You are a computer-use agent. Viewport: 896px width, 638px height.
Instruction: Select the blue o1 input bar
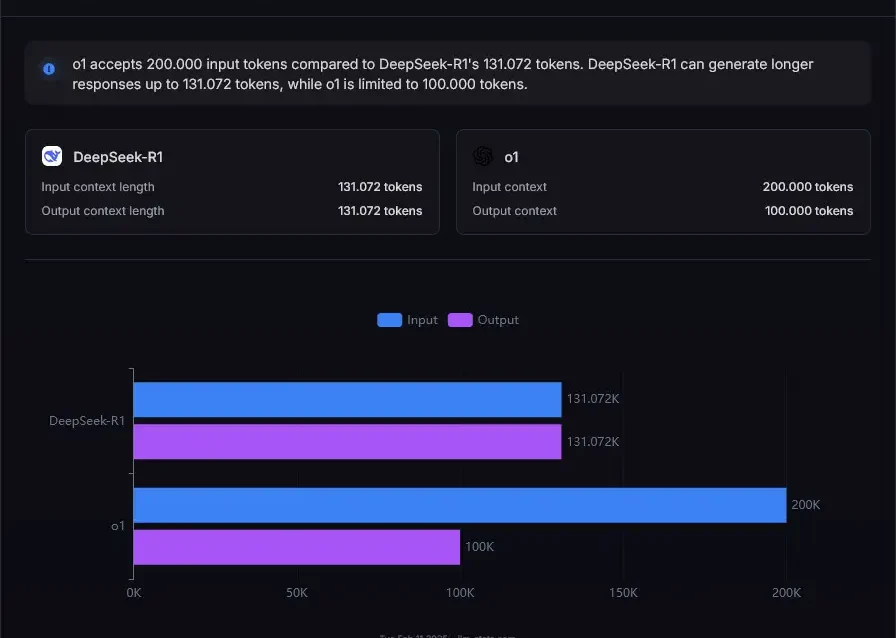[x=460, y=505]
